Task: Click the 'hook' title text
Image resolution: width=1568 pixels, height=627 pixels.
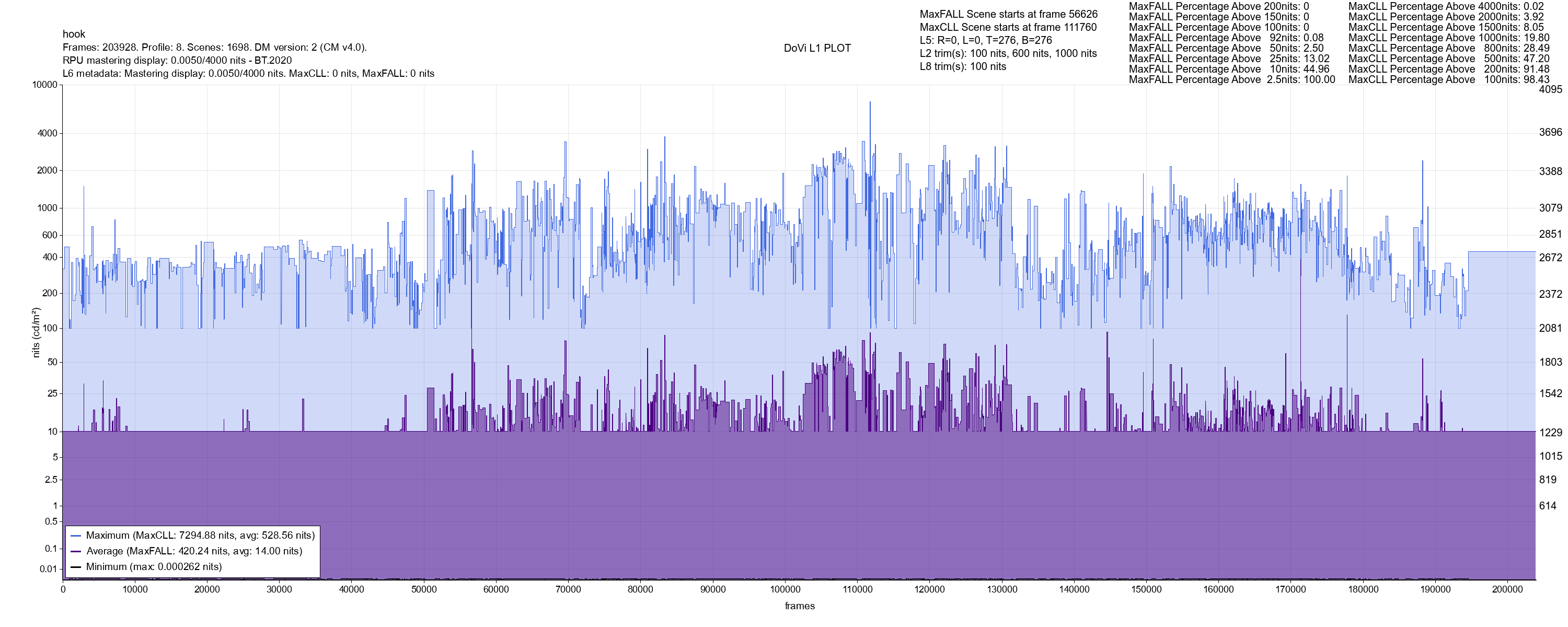Action: (x=74, y=34)
